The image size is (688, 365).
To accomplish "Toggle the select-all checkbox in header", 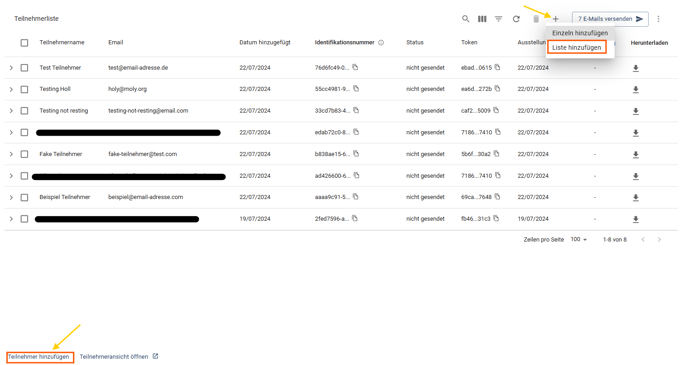I will (24, 43).
